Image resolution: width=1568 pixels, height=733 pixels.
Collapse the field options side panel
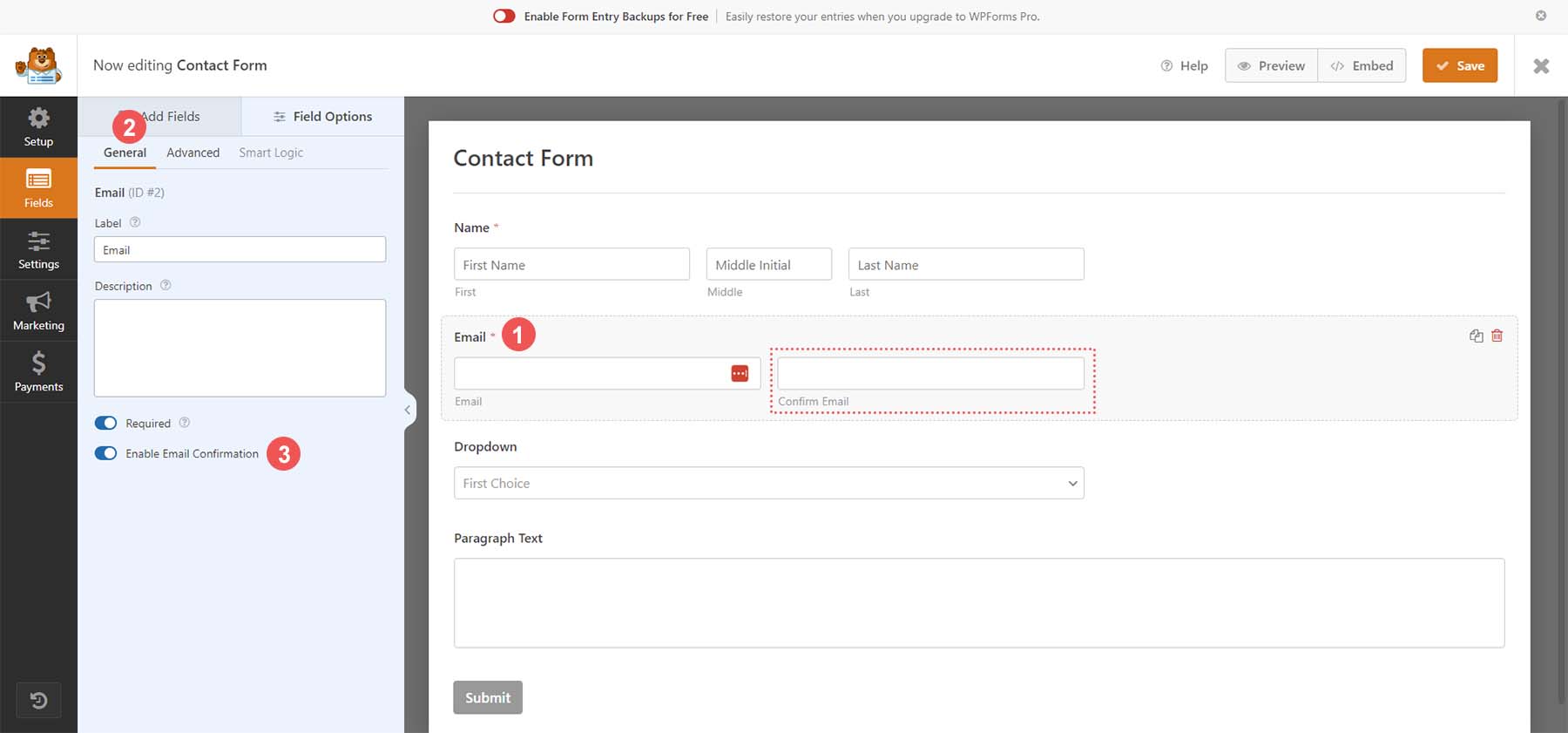(407, 410)
